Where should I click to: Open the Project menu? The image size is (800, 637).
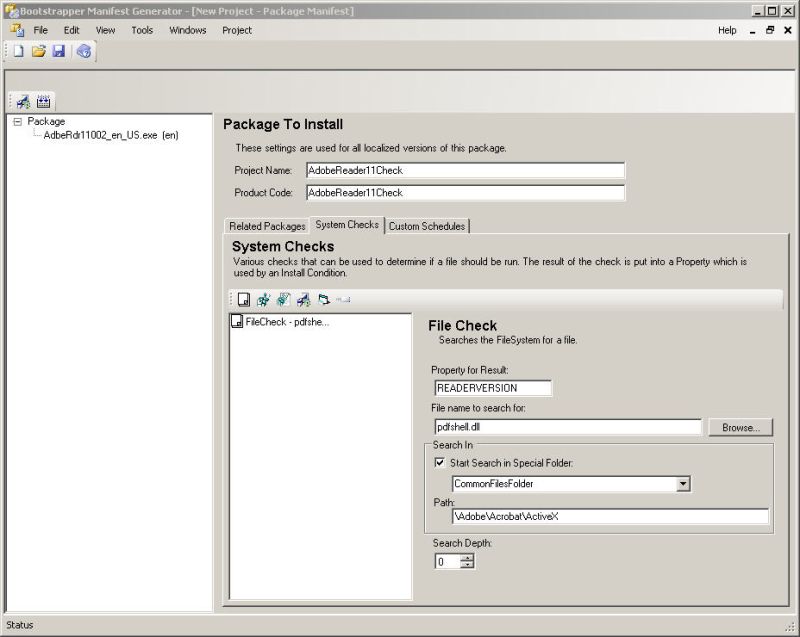click(237, 30)
